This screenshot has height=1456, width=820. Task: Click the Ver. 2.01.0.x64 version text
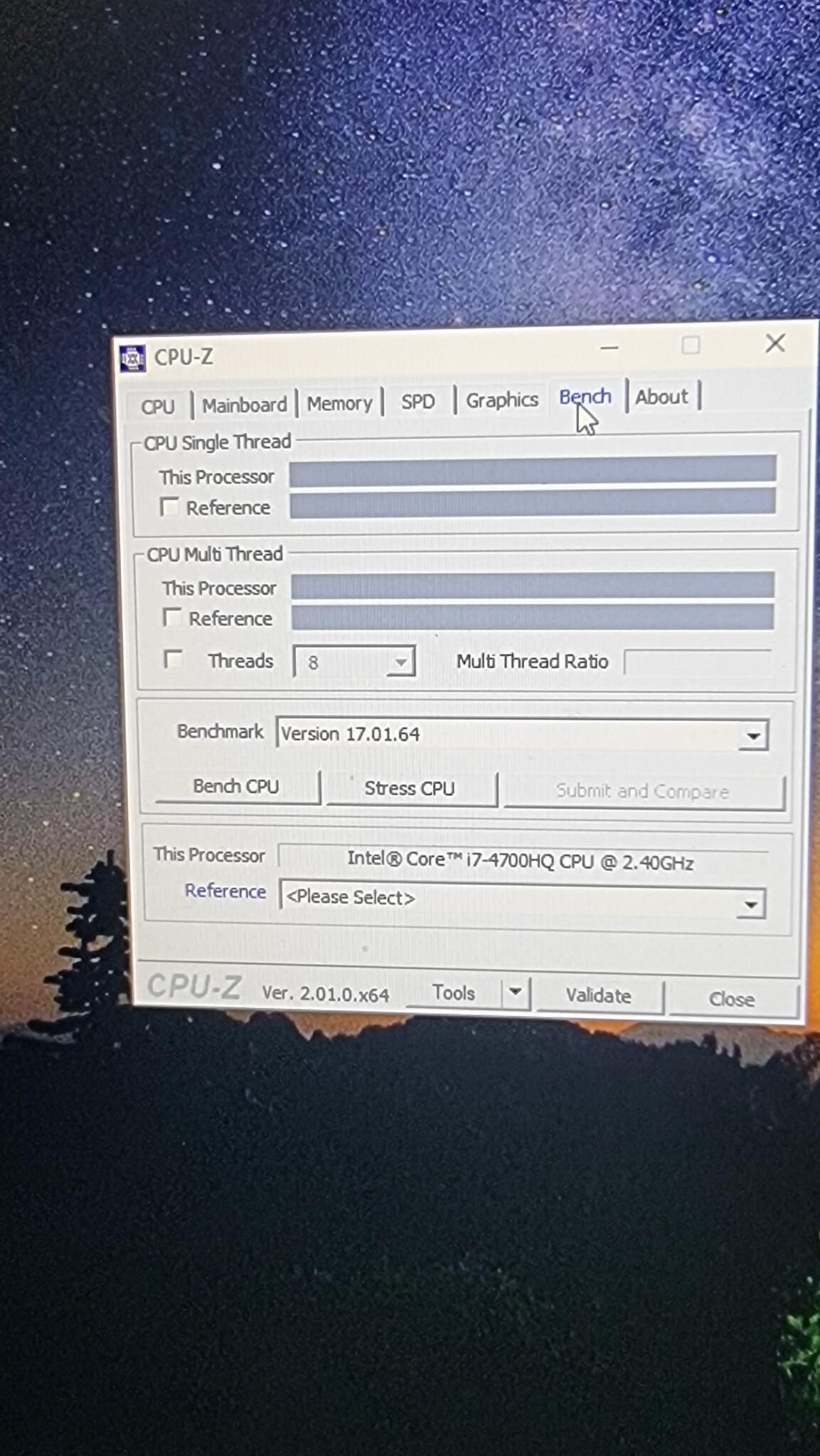pyautogui.click(x=326, y=994)
